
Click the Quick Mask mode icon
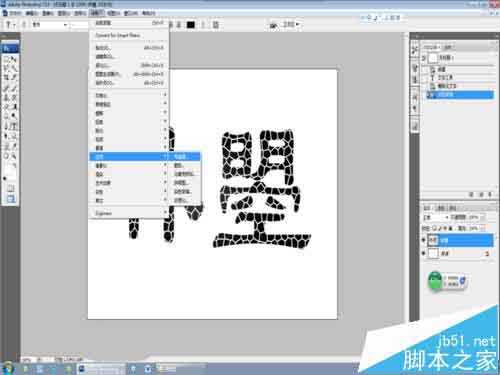pyautogui.click(x=10, y=188)
